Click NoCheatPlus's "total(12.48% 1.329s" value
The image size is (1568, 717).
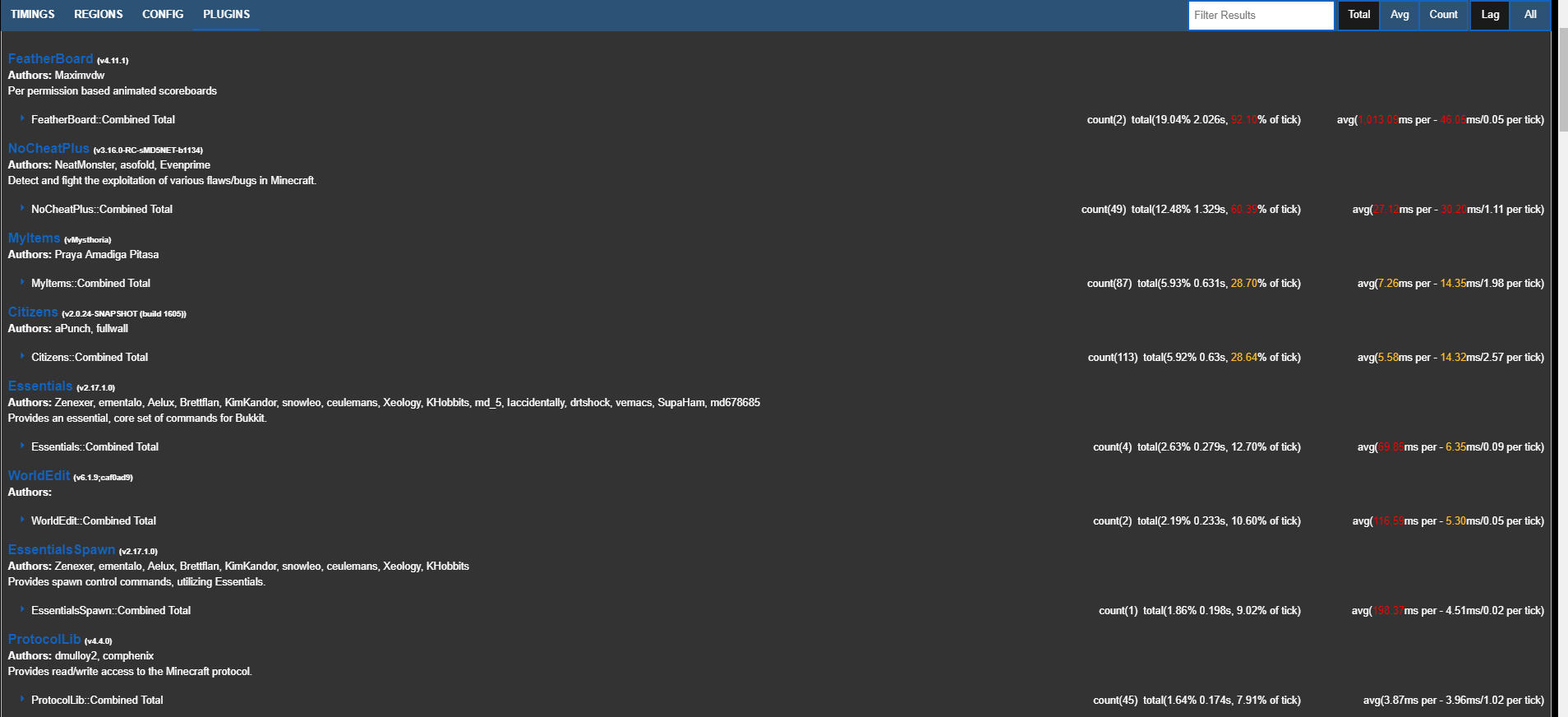coord(1179,209)
